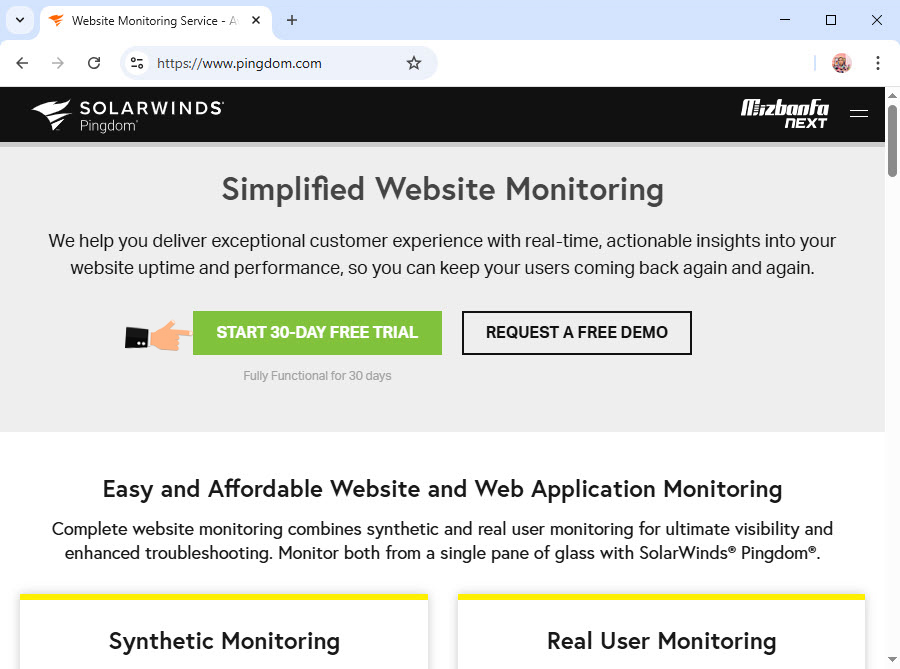Click 'Fully Functional for 30 days' text
900x669 pixels.
click(x=317, y=376)
